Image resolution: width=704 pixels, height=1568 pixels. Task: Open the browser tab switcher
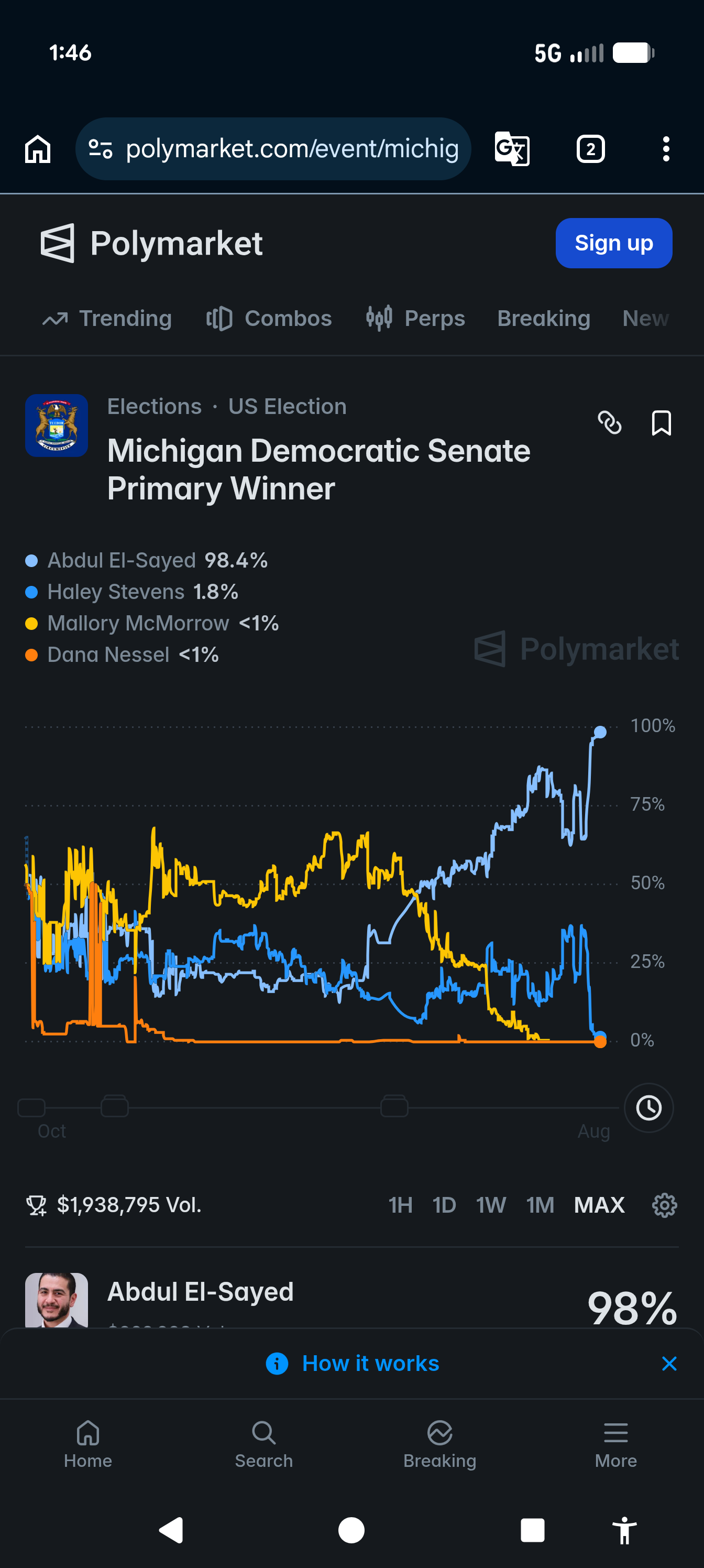pos(590,149)
